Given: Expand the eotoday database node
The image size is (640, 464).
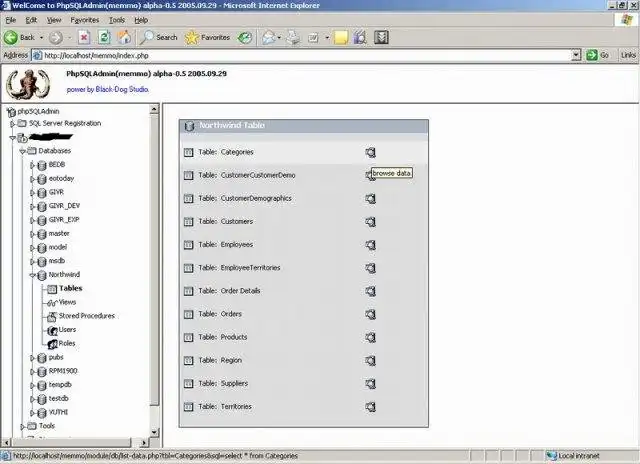Looking at the screenshot, I should [x=32, y=179].
